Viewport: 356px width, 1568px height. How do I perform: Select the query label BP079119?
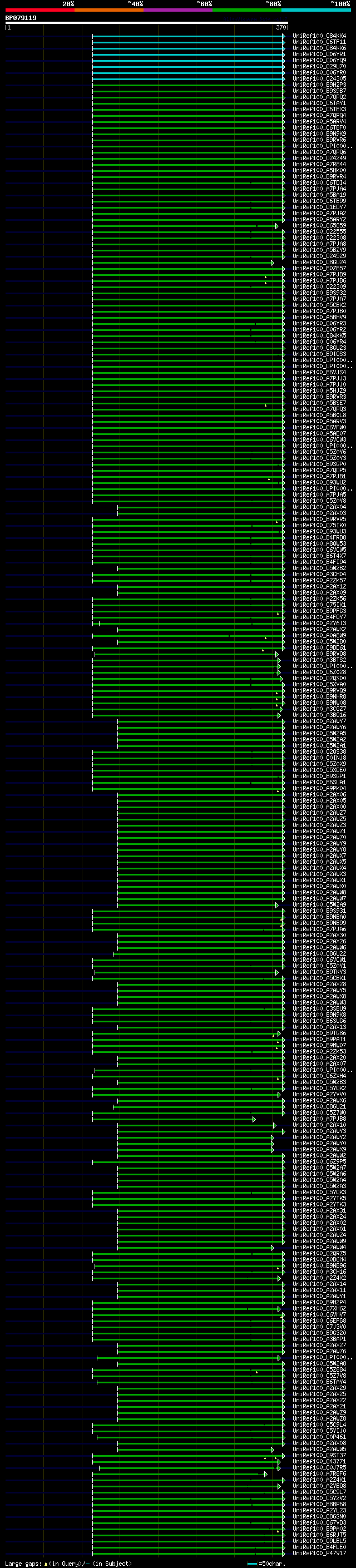pyautogui.click(x=21, y=18)
